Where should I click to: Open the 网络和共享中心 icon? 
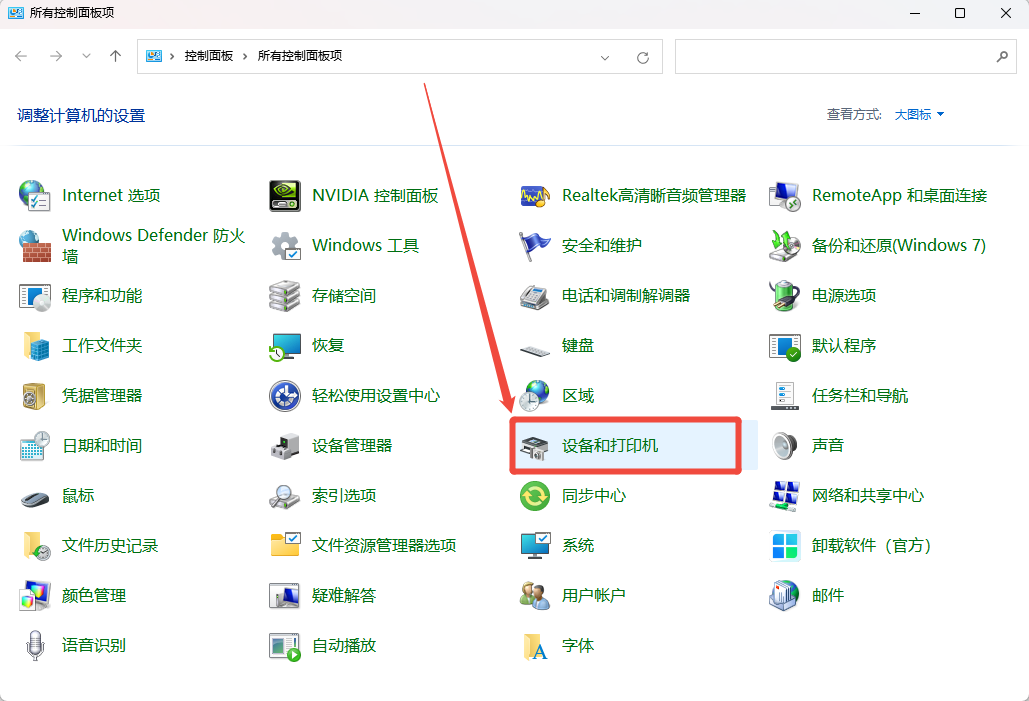(785, 496)
